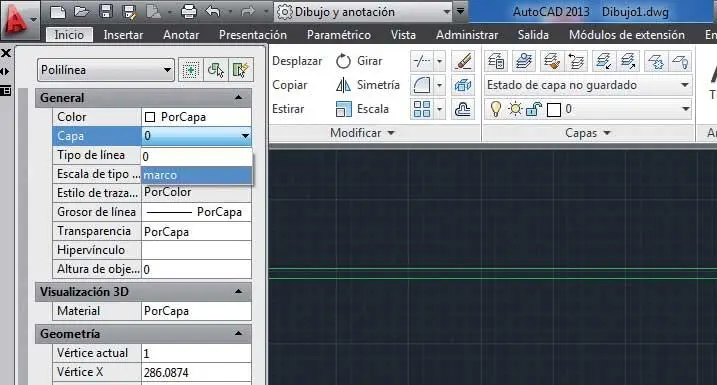Click the Quick Select icon in Properties palette
The image size is (717, 385).
(x=240, y=70)
